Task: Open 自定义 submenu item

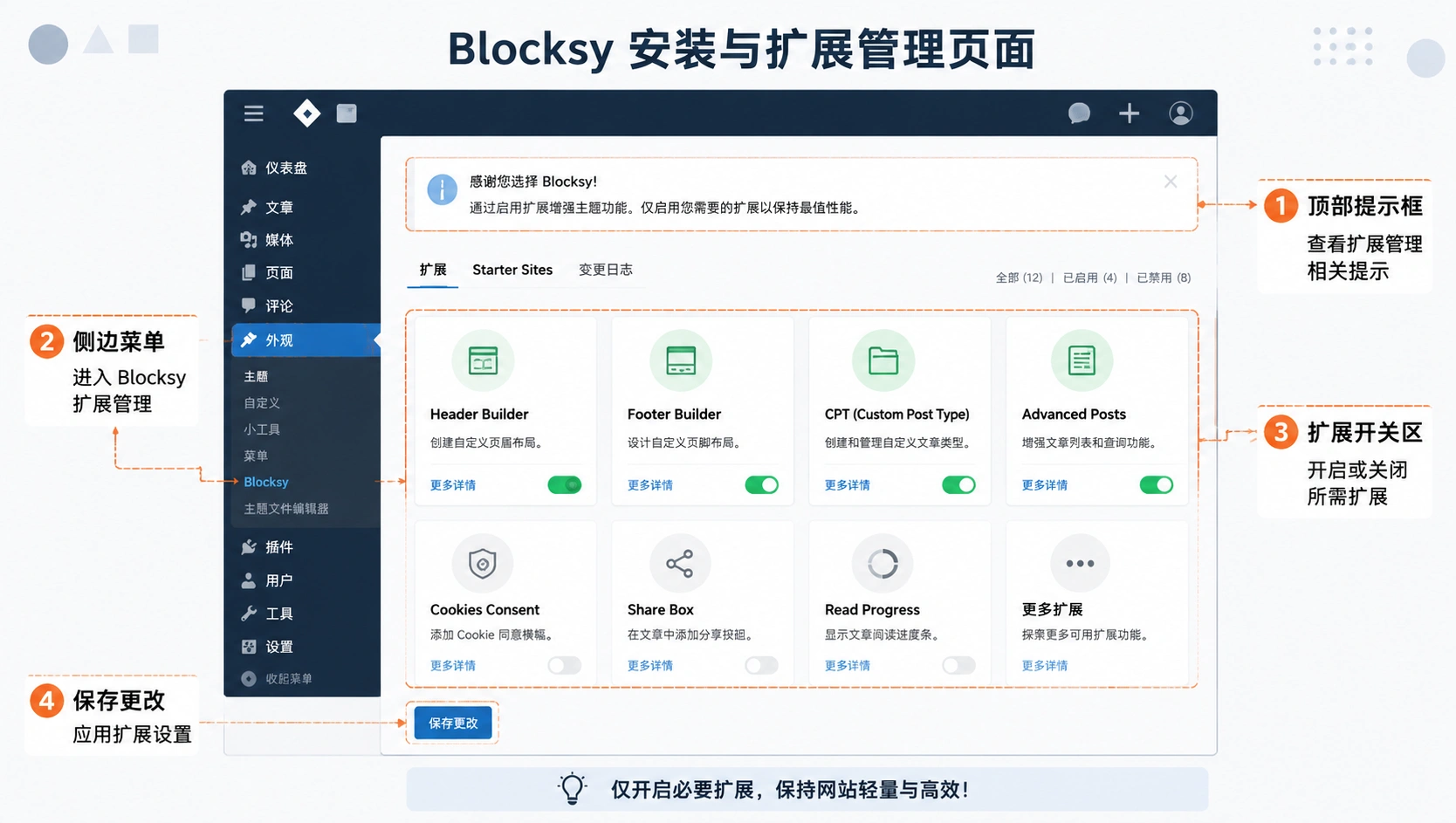Action: pyautogui.click(x=262, y=403)
